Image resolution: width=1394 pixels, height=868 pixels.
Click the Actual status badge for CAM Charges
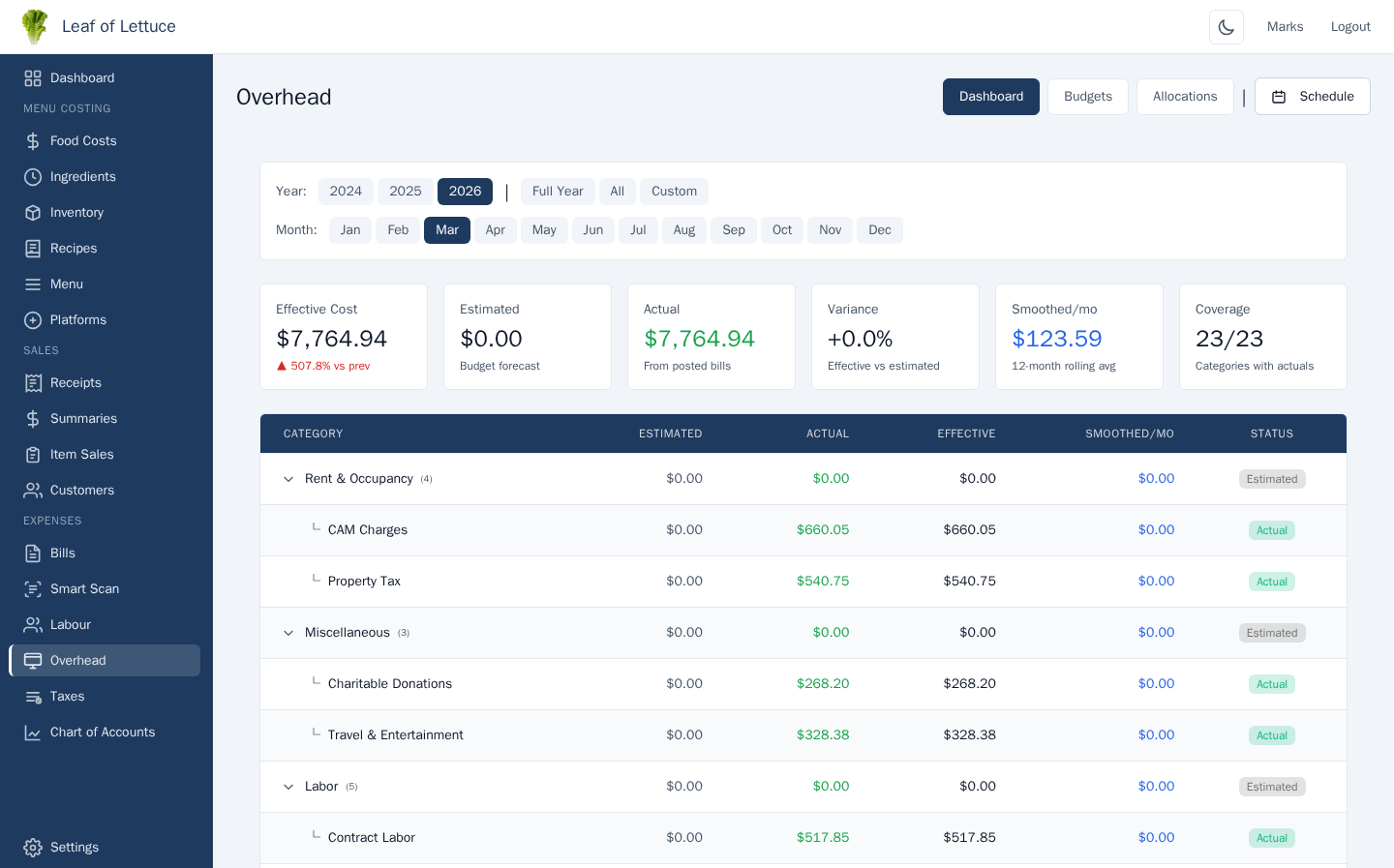point(1271,530)
